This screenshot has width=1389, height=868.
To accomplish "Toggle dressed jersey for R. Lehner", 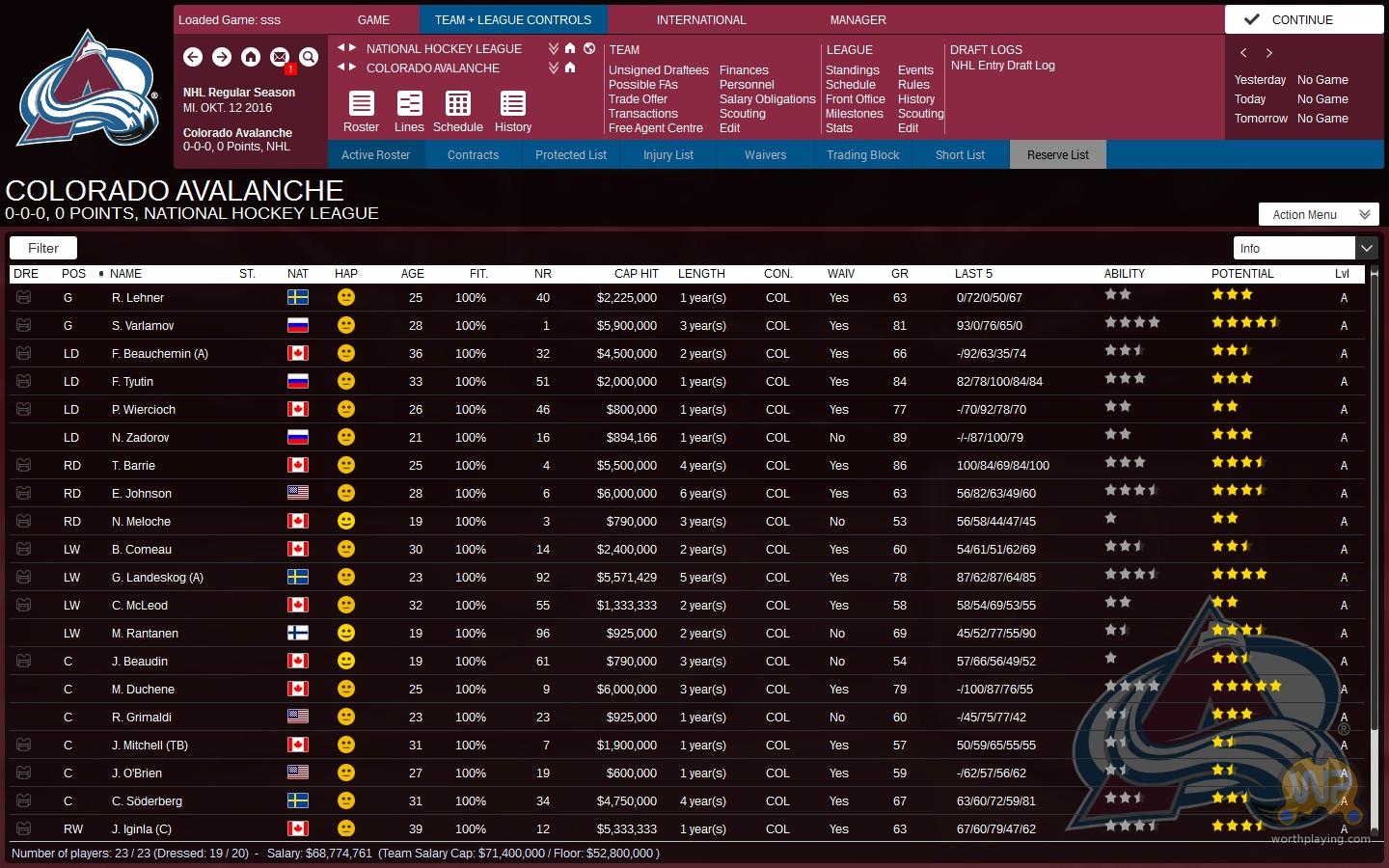I will (24, 298).
